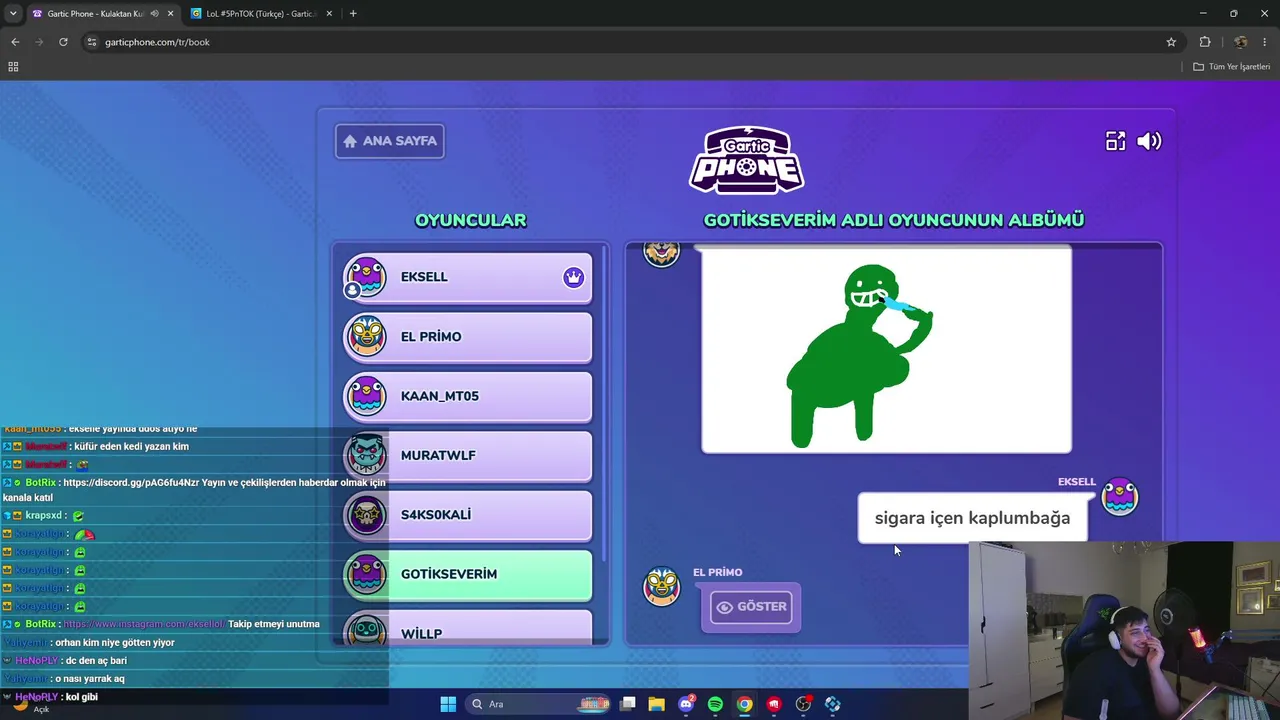Image resolution: width=1280 pixels, height=720 pixels.
Task: Click the chat message 'kol gibi'
Action: pyautogui.click(x=80, y=697)
